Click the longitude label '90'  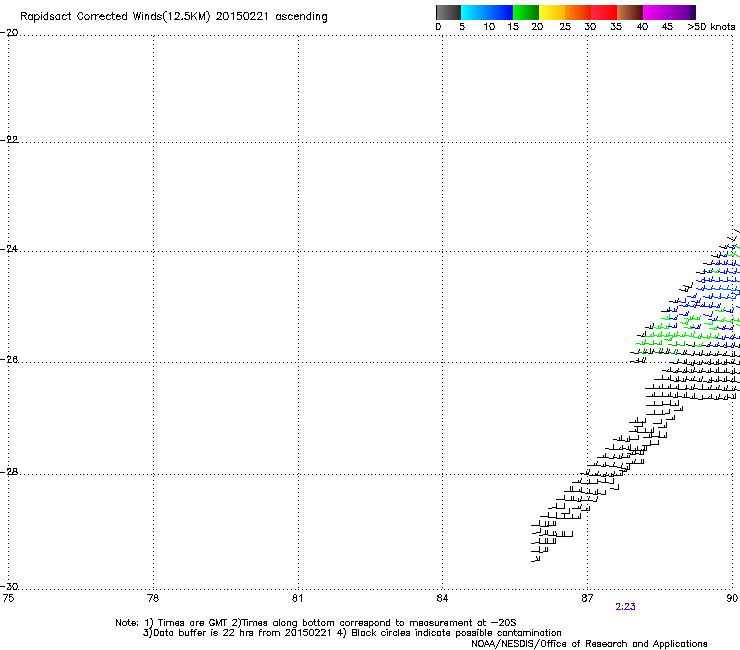click(732, 598)
